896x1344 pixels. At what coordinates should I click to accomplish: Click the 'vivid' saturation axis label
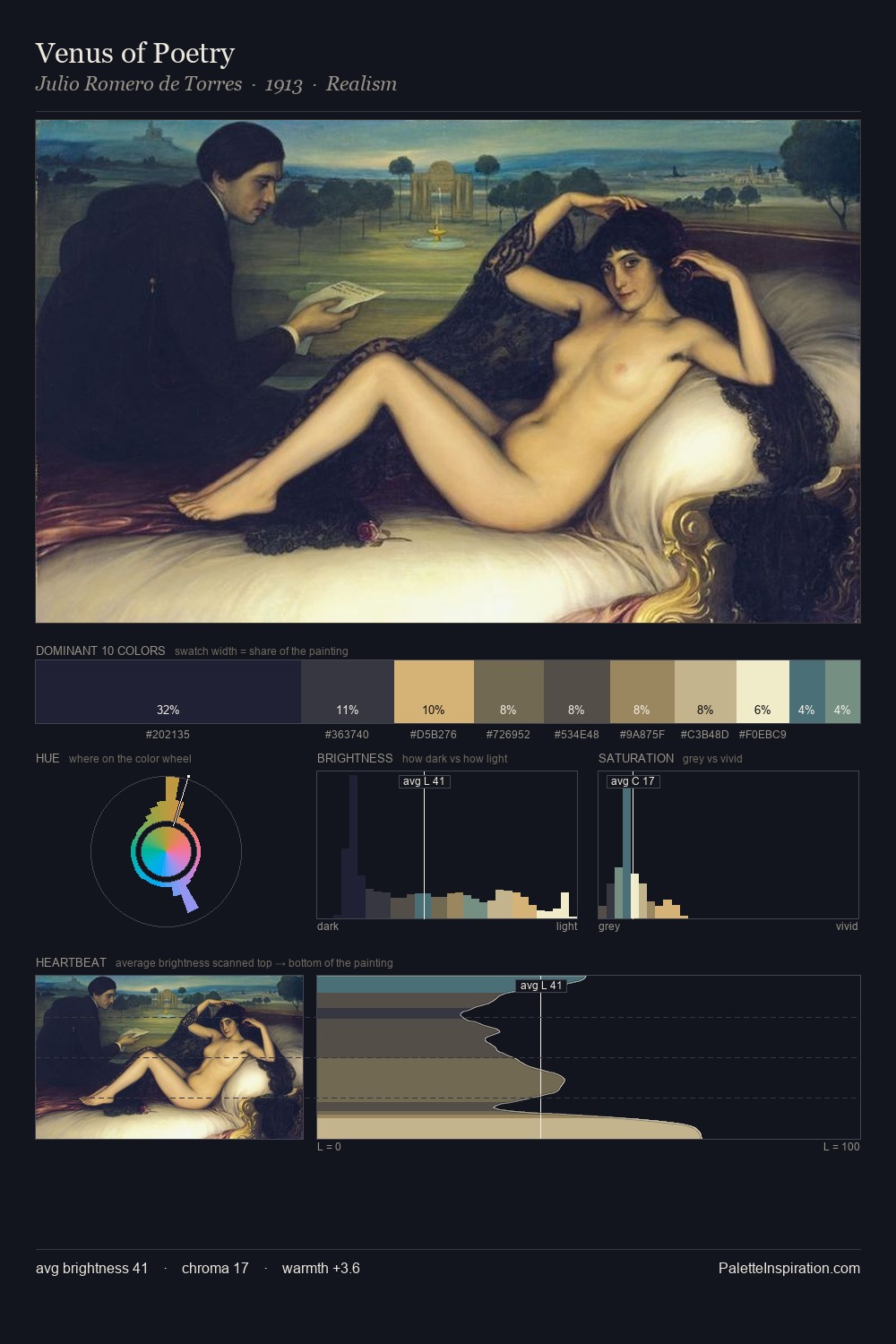point(847,926)
